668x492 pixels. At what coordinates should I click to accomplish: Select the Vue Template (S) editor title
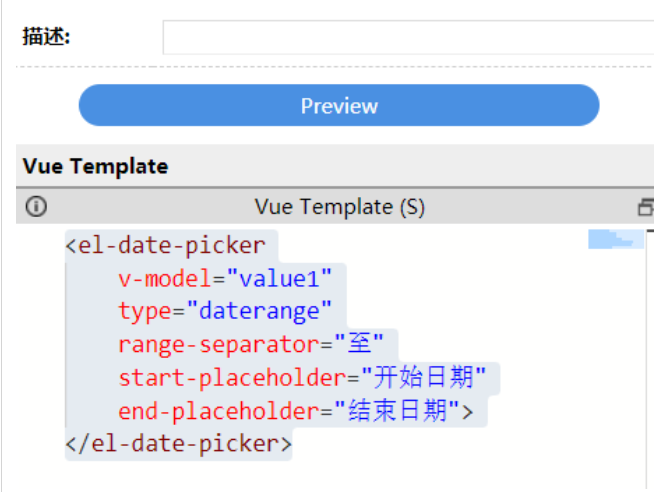(339, 207)
